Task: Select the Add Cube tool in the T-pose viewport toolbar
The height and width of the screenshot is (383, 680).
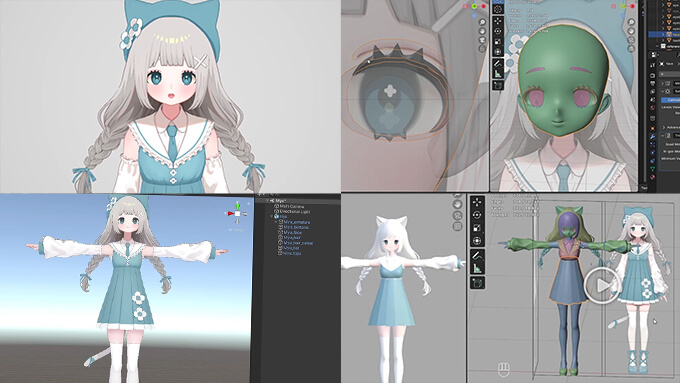Action: pyautogui.click(x=477, y=283)
